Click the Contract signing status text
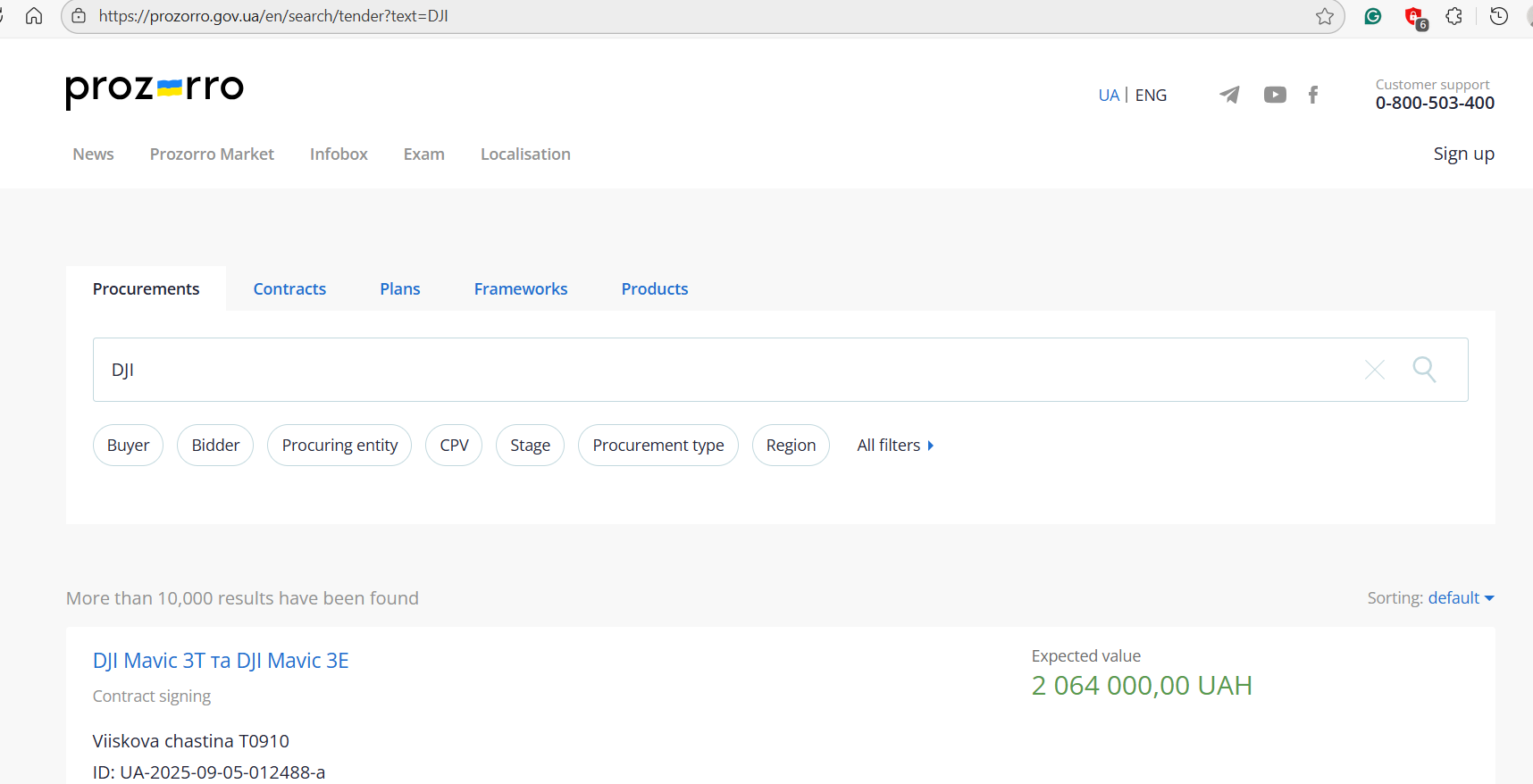The image size is (1533, 784). click(x=152, y=696)
